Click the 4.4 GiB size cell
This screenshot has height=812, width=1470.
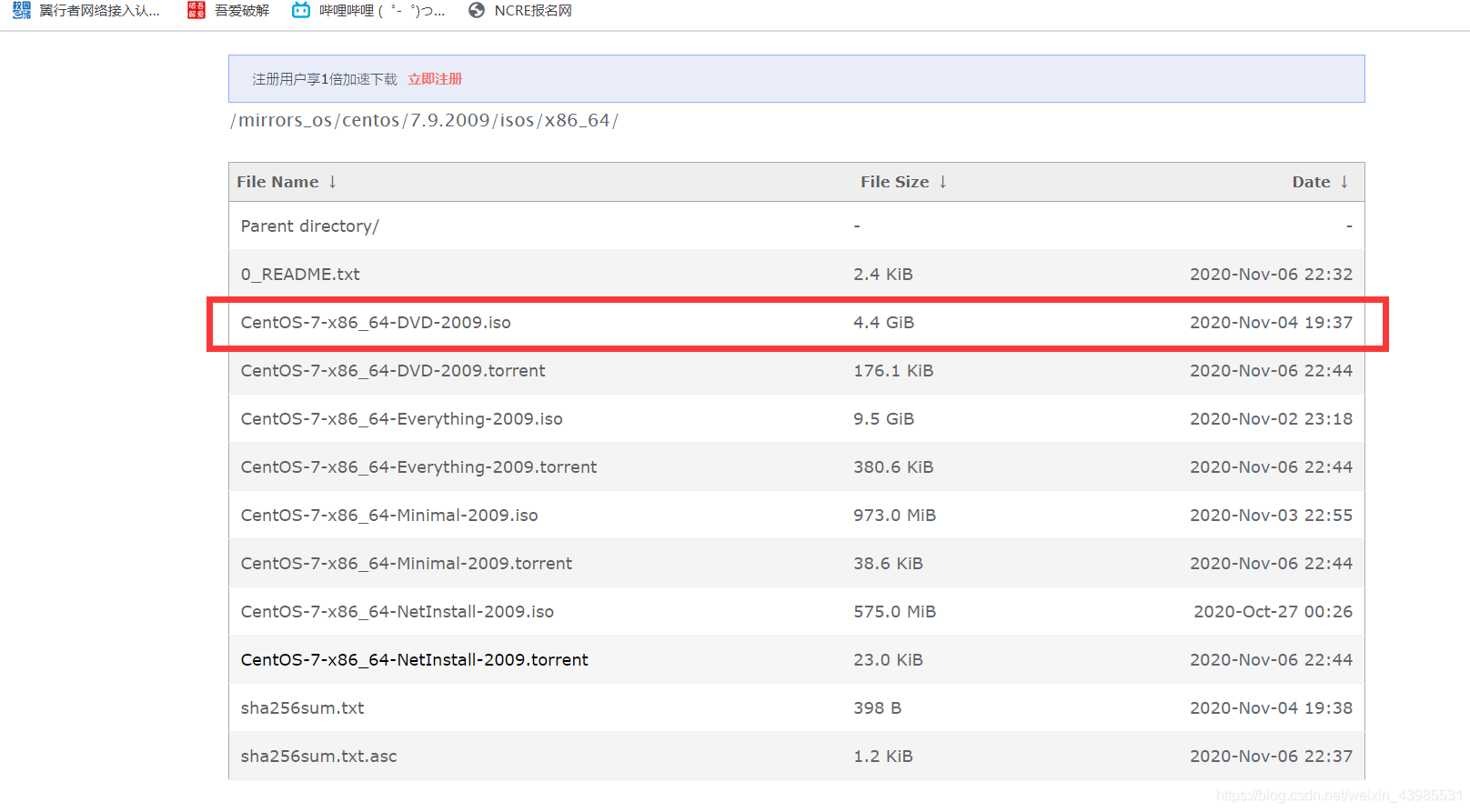point(883,322)
